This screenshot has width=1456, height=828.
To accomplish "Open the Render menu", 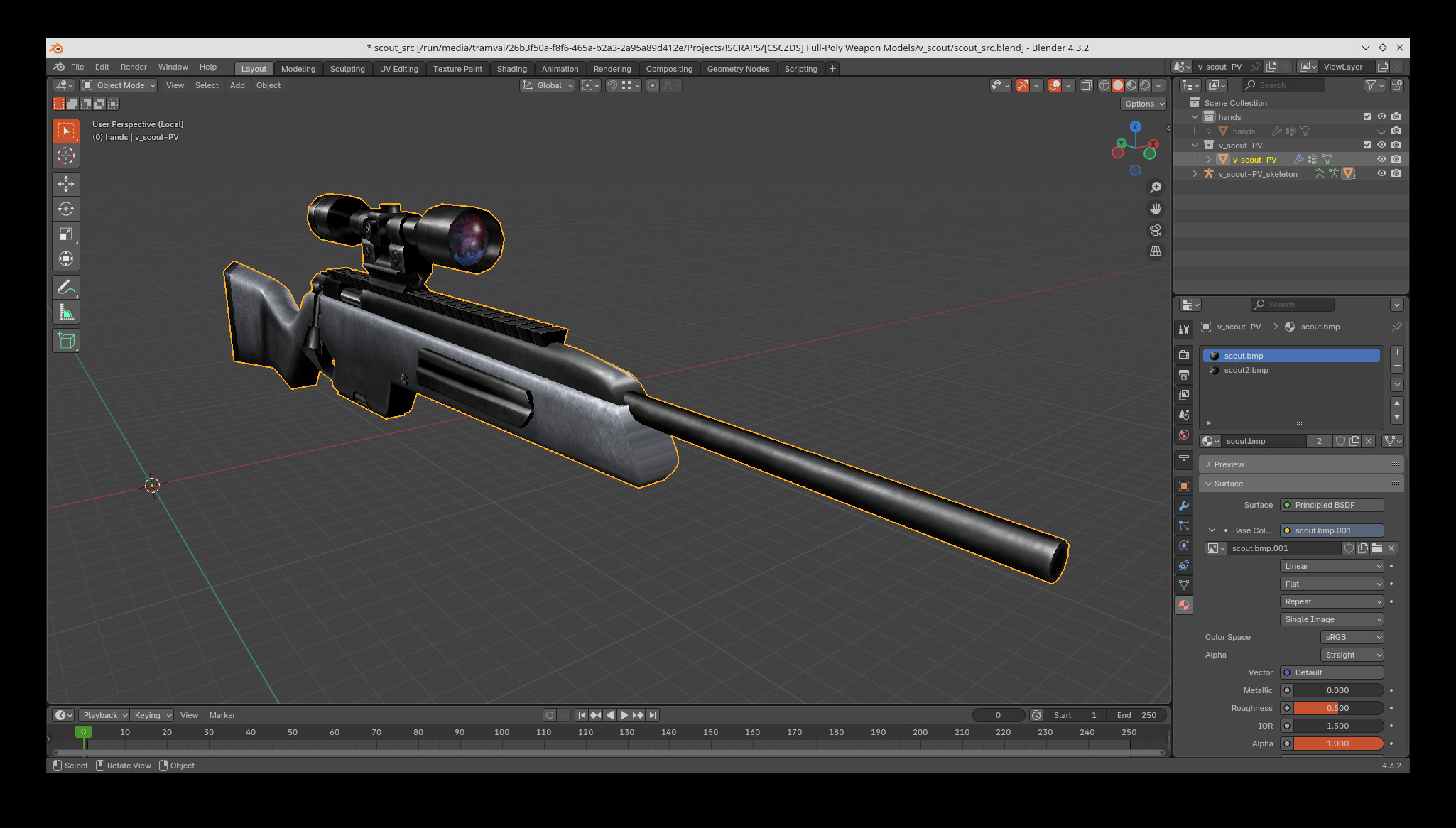I will click(x=134, y=67).
